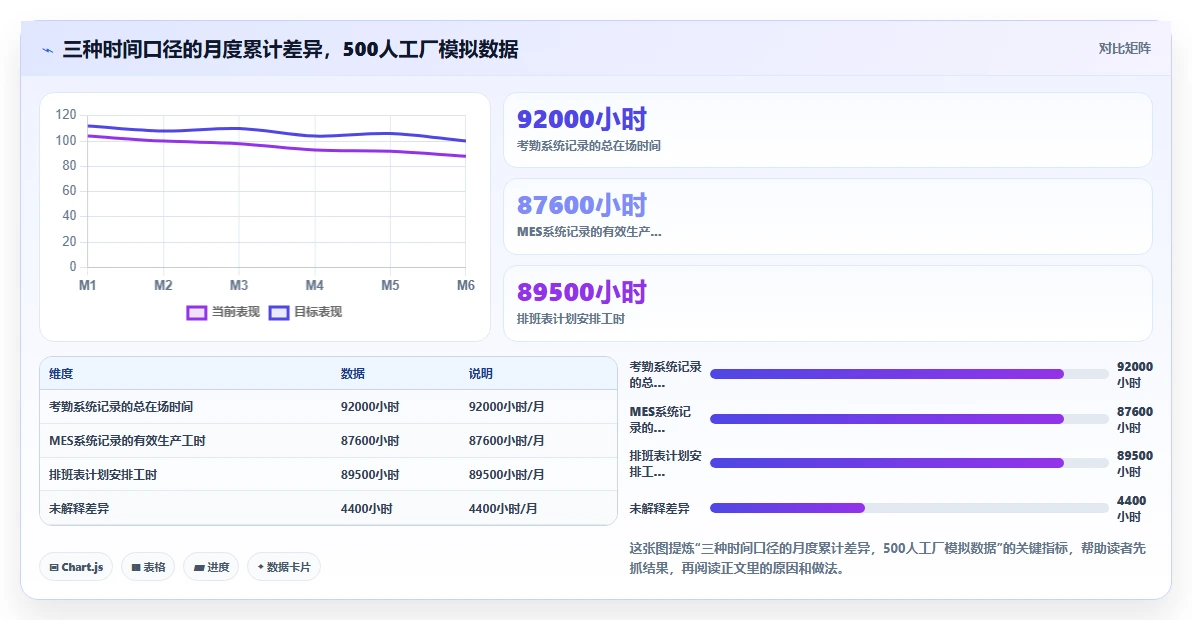Click the 数据 column header
This screenshot has width=1192, height=620.
click(353, 374)
